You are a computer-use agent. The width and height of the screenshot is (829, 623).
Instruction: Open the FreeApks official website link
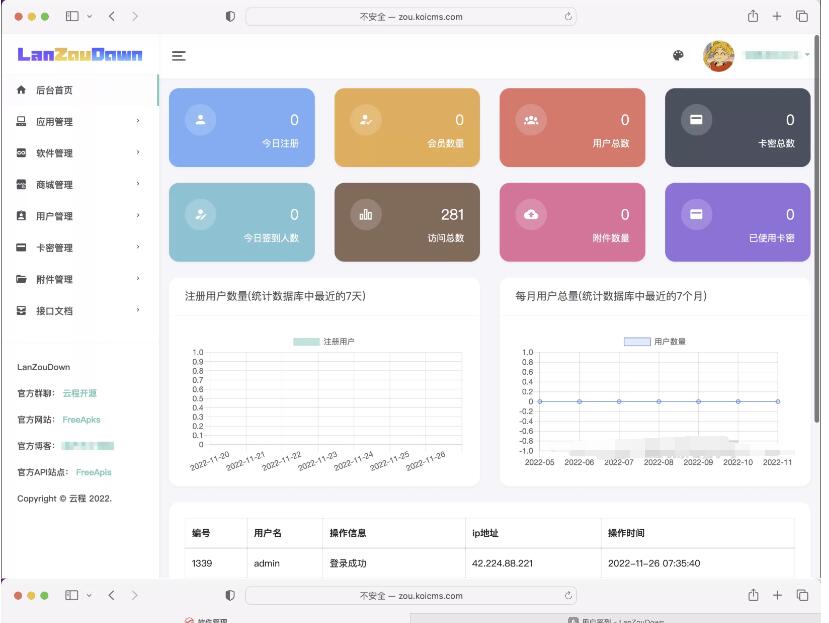coord(82,419)
